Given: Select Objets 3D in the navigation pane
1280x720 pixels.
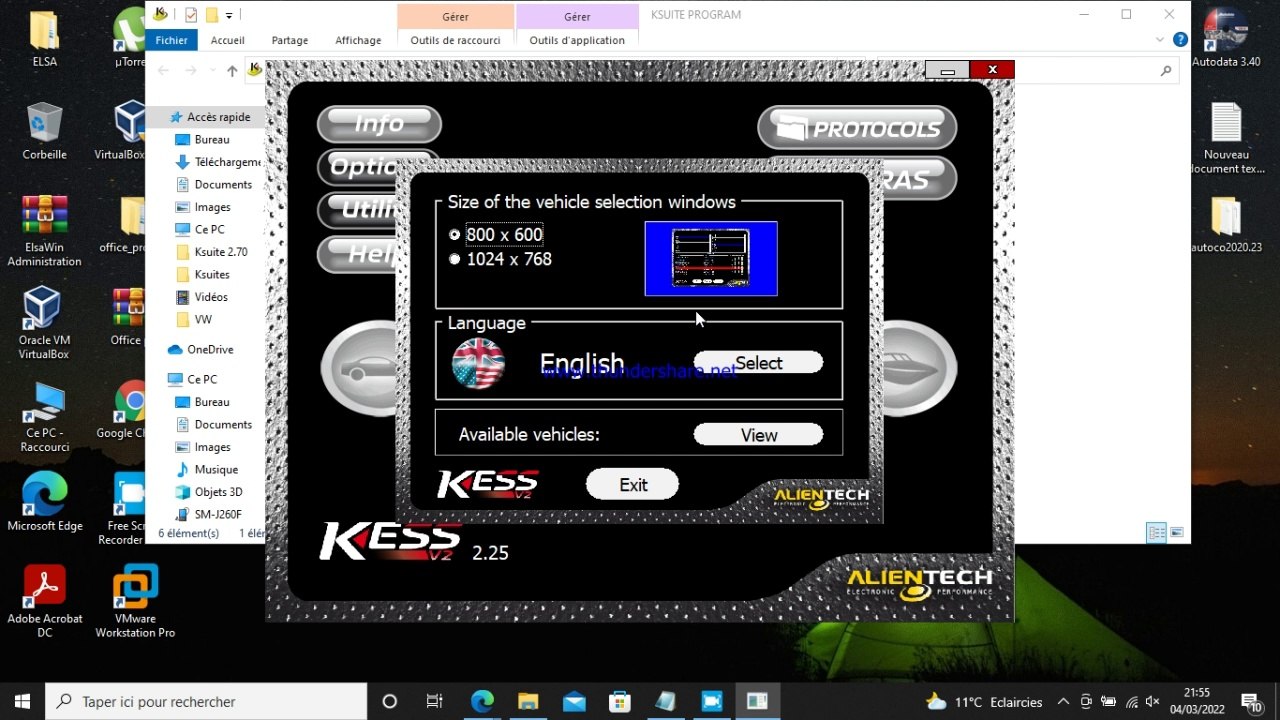Looking at the screenshot, I should click(x=209, y=492).
